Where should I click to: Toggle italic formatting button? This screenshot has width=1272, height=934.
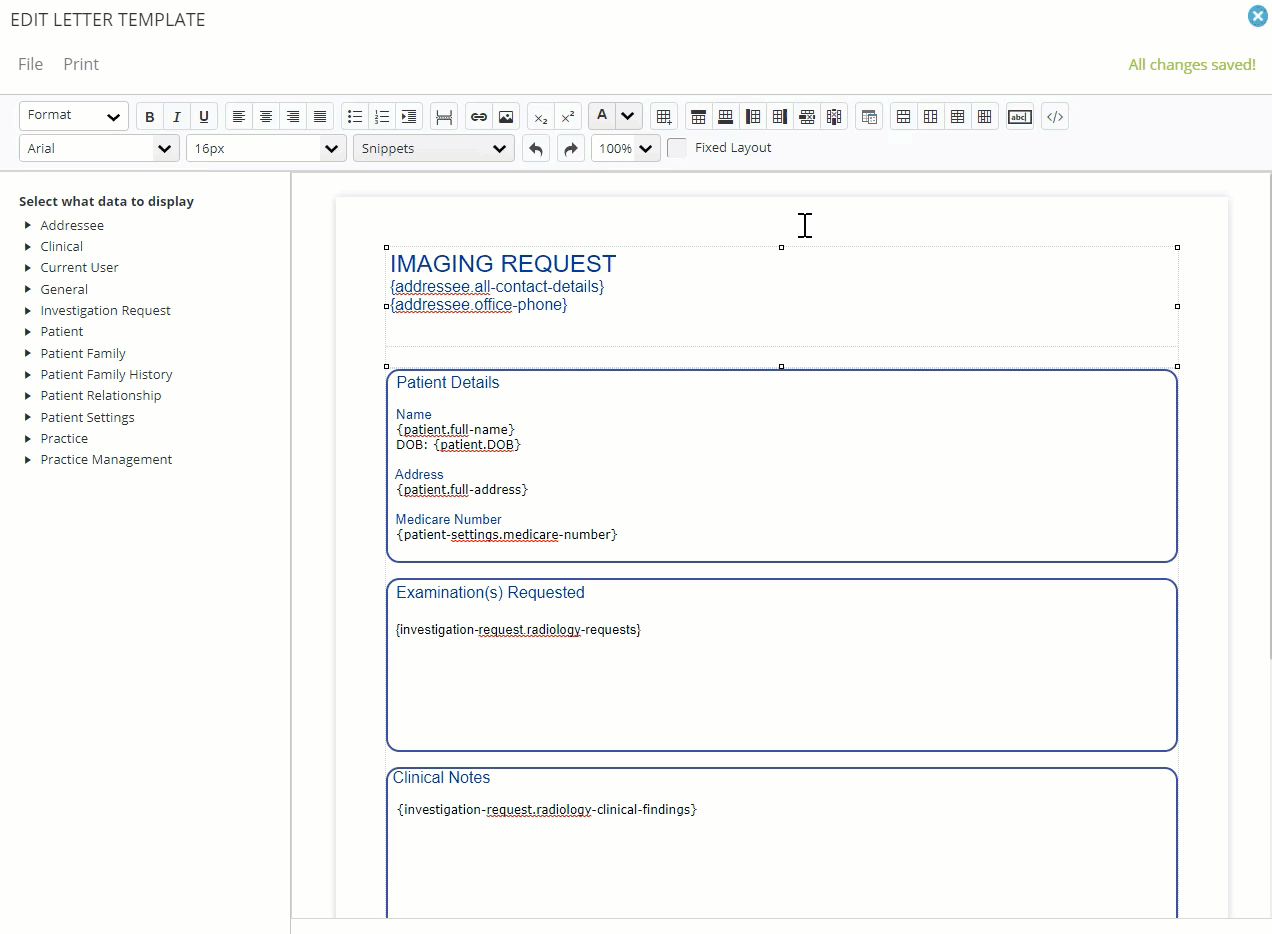pos(177,117)
